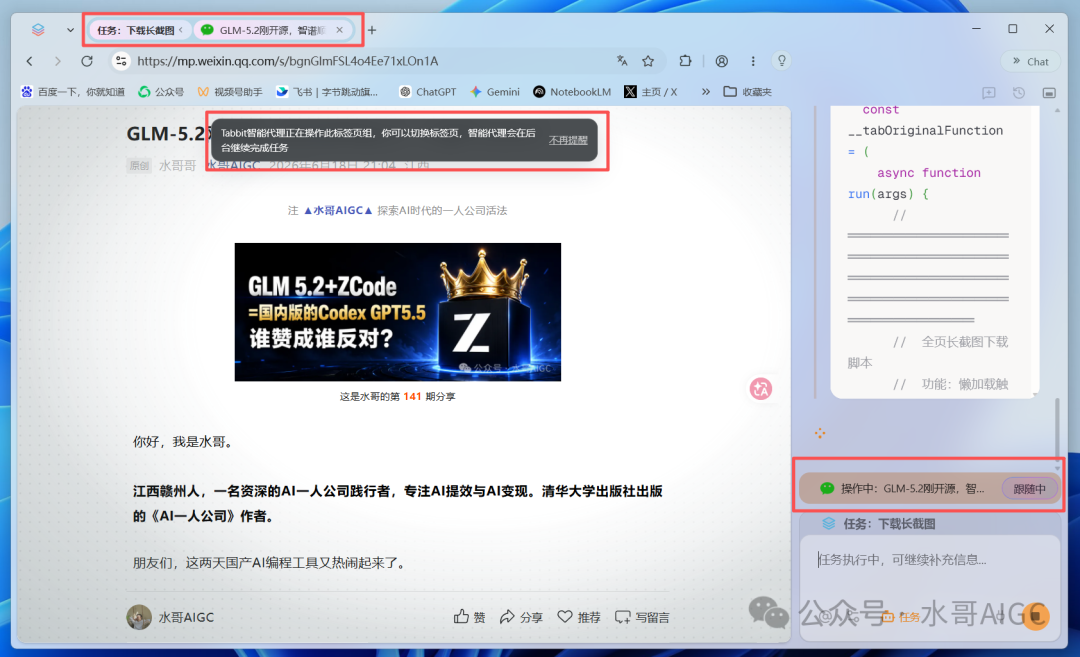The height and width of the screenshot is (657, 1080).
Task: Bookmark this page with the star icon
Action: click(x=648, y=61)
